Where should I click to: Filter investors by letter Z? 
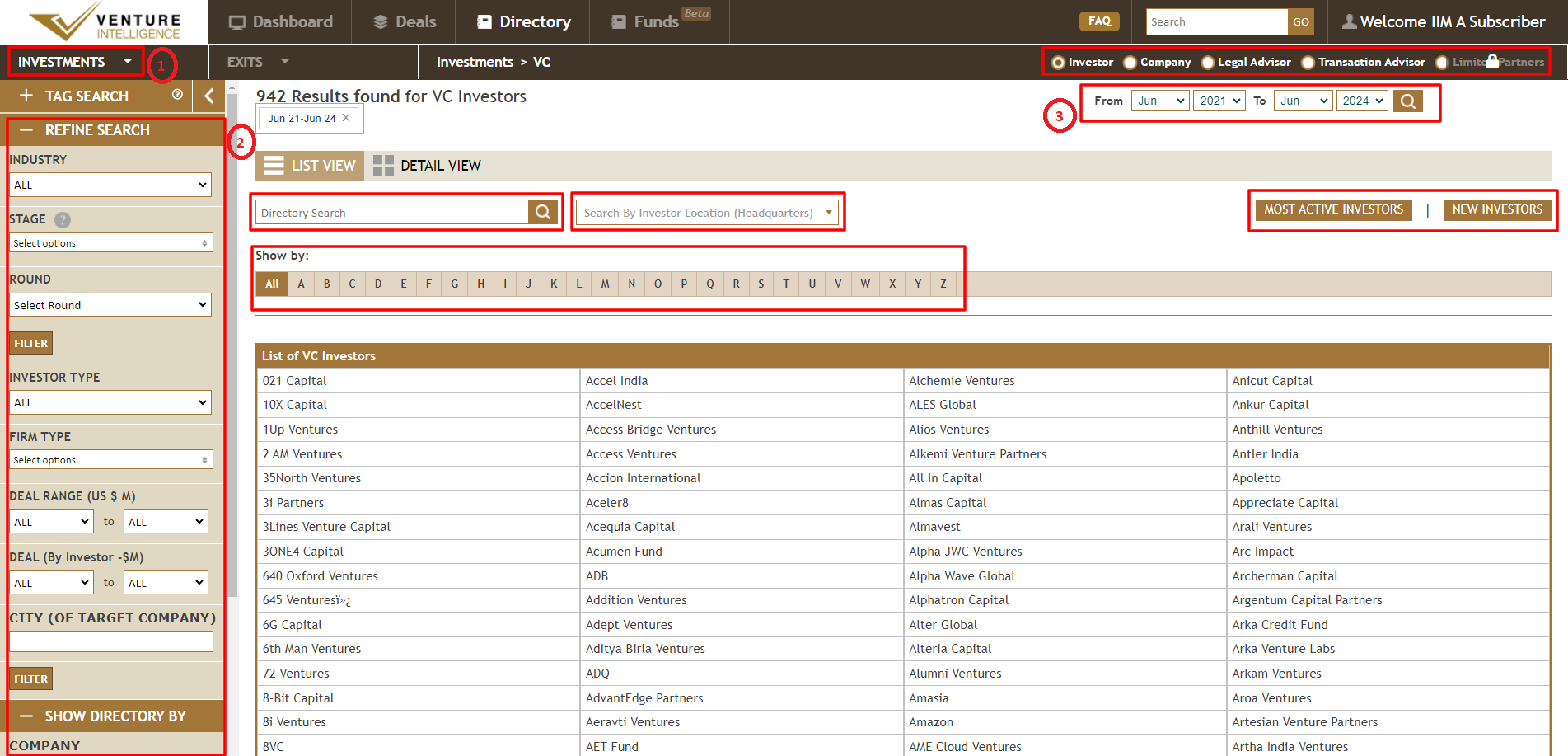(943, 284)
